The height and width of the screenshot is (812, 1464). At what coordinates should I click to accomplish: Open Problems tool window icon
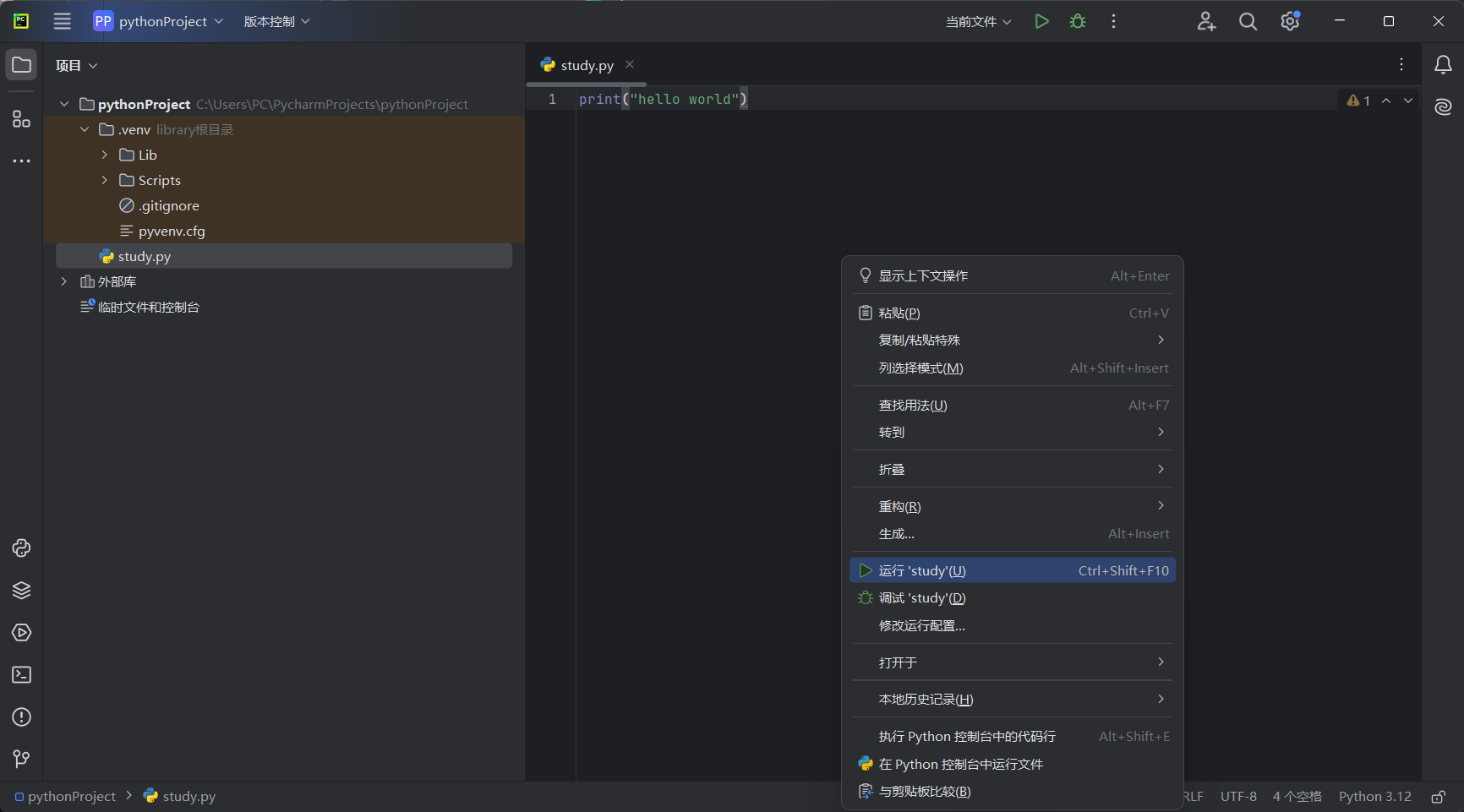[21, 717]
